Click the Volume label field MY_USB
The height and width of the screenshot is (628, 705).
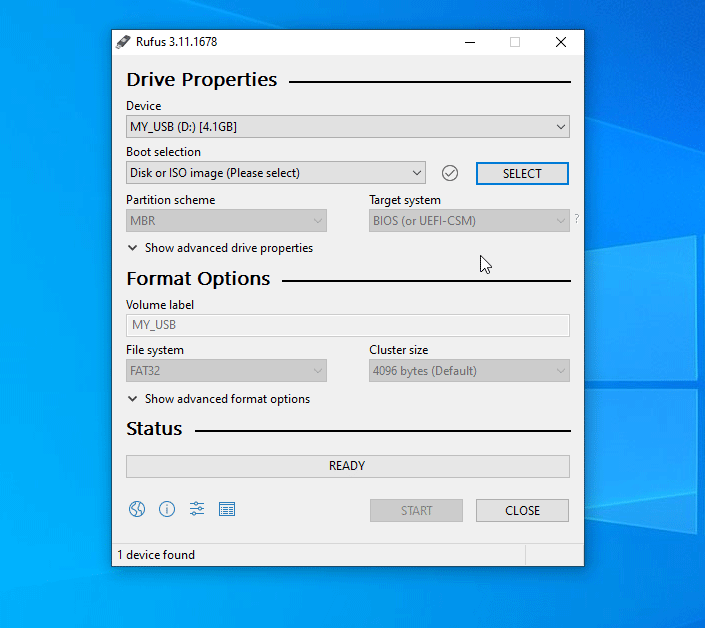point(348,325)
